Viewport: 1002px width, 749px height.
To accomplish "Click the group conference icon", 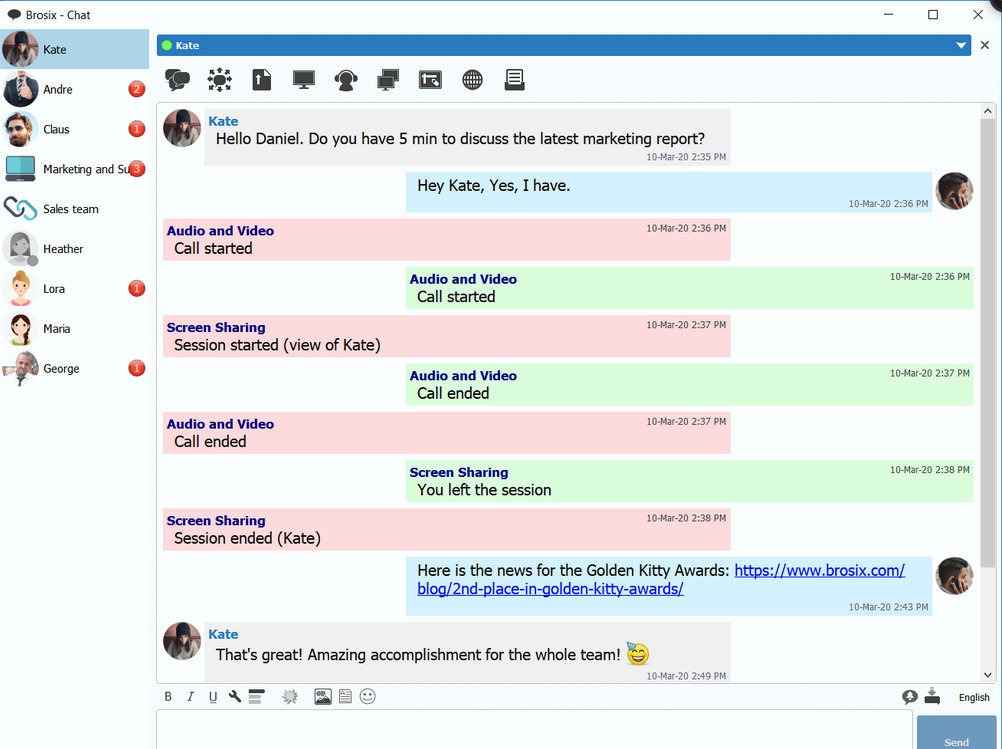I will point(219,80).
